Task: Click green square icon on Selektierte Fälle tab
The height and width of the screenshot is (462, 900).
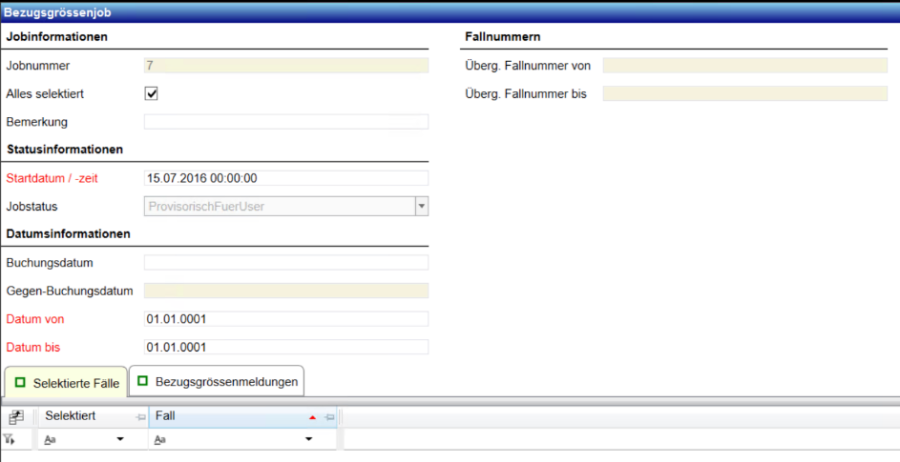Action: pos(20,382)
